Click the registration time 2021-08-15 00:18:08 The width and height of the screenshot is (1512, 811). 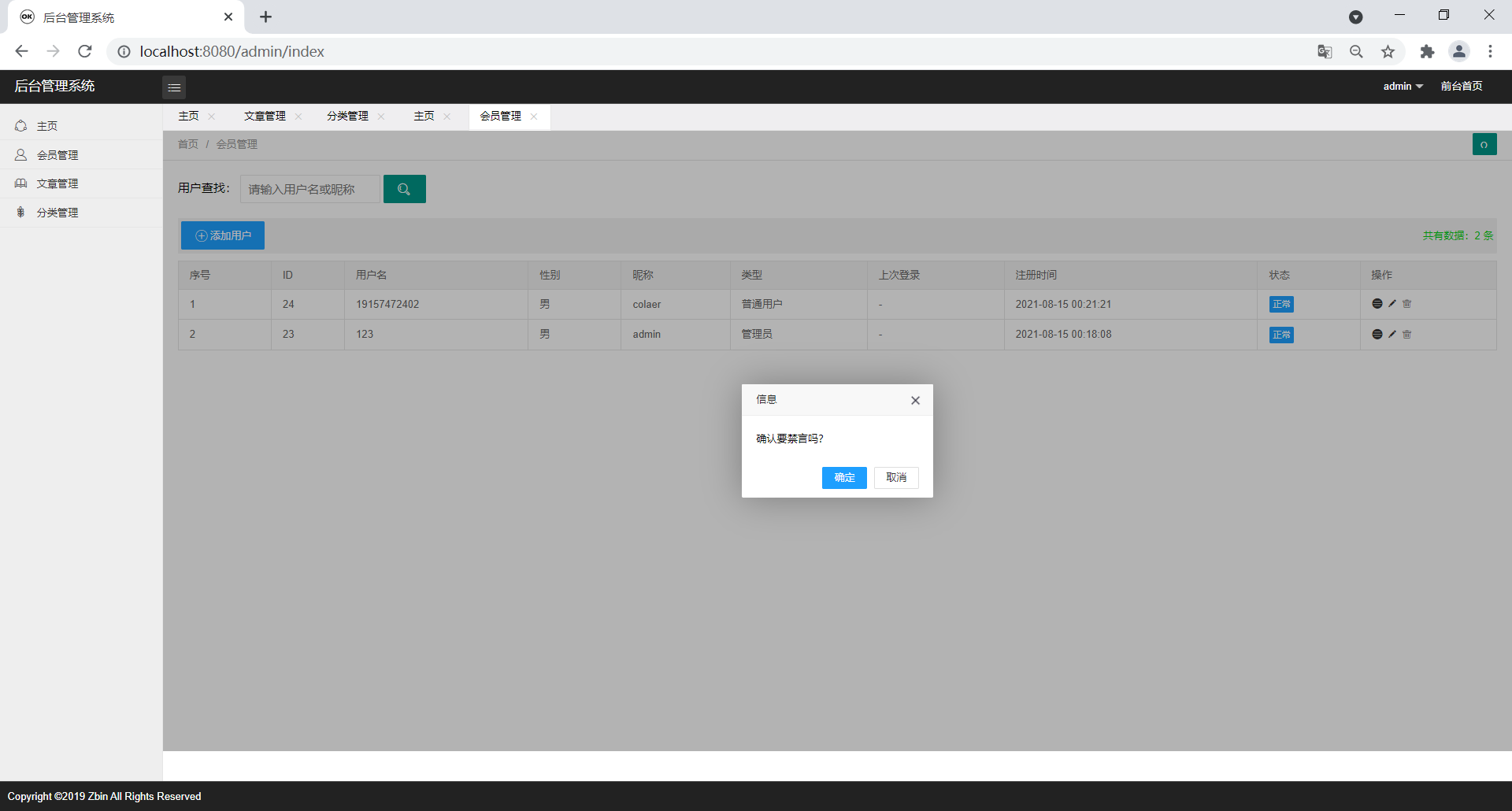coord(1063,335)
